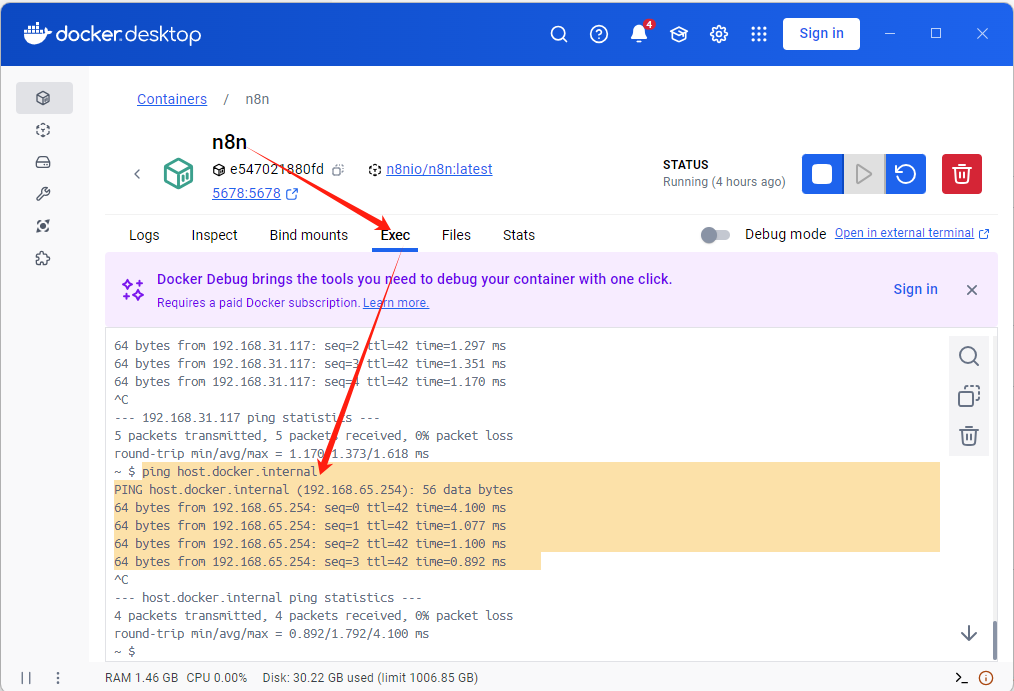Open the Extensions puzzle icon in sidebar
This screenshot has height=691, width=1014.
[43, 259]
